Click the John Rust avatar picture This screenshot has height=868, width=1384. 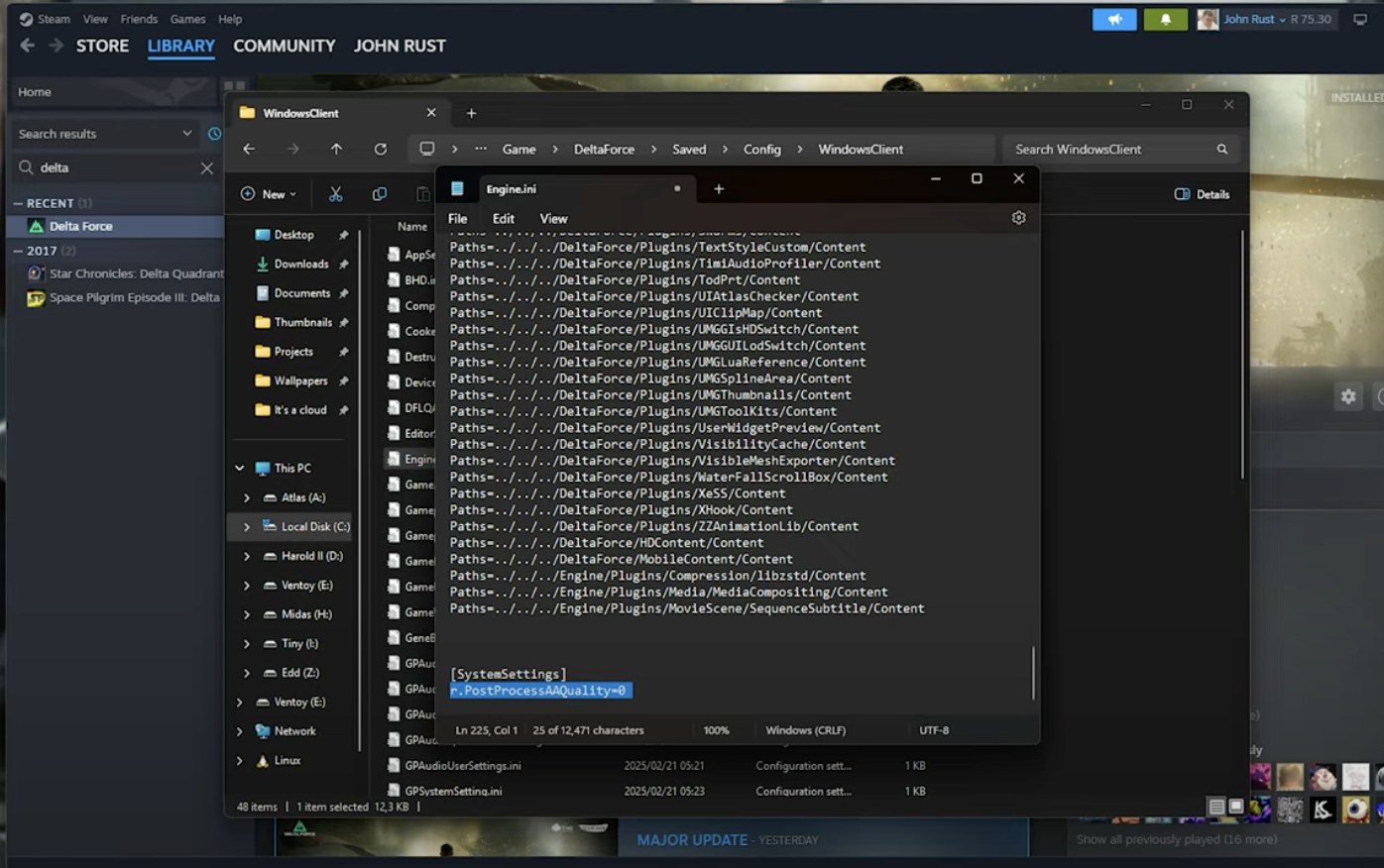pos(1208,19)
